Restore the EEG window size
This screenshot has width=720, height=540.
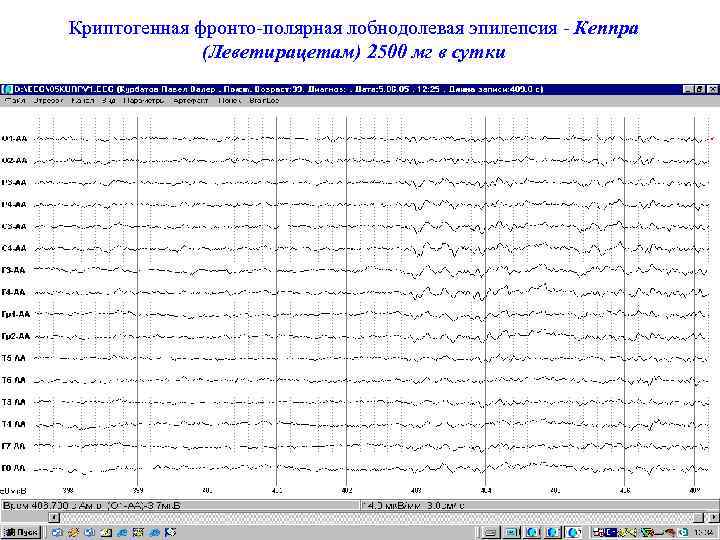click(x=699, y=89)
